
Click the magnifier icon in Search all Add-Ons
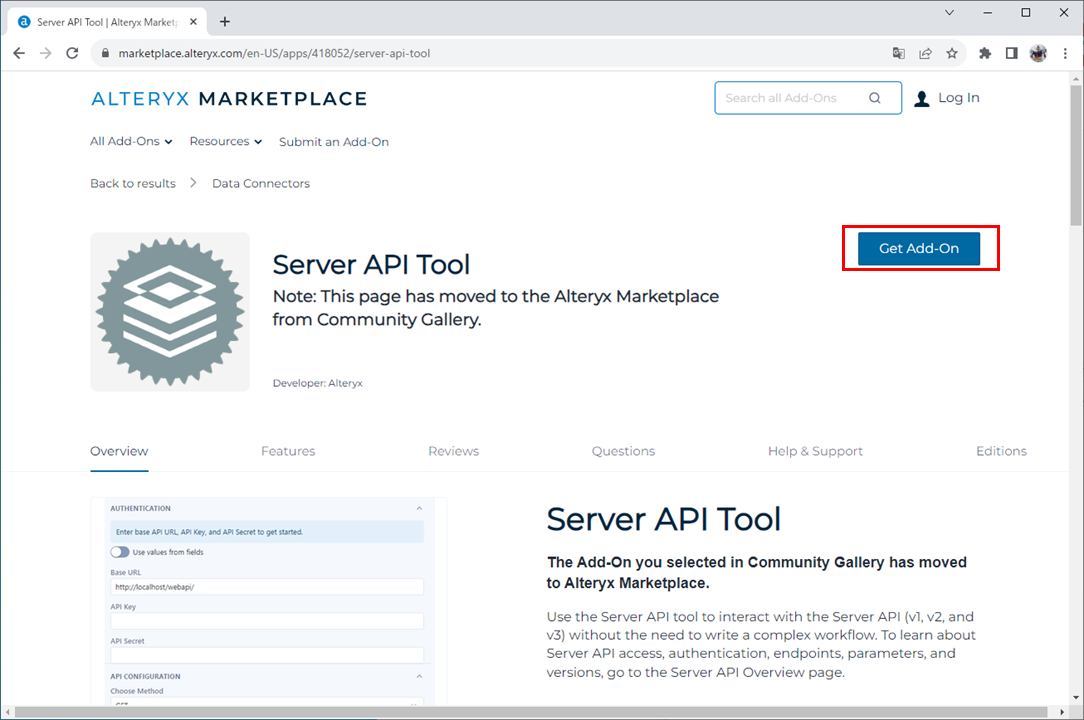tap(875, 98)
